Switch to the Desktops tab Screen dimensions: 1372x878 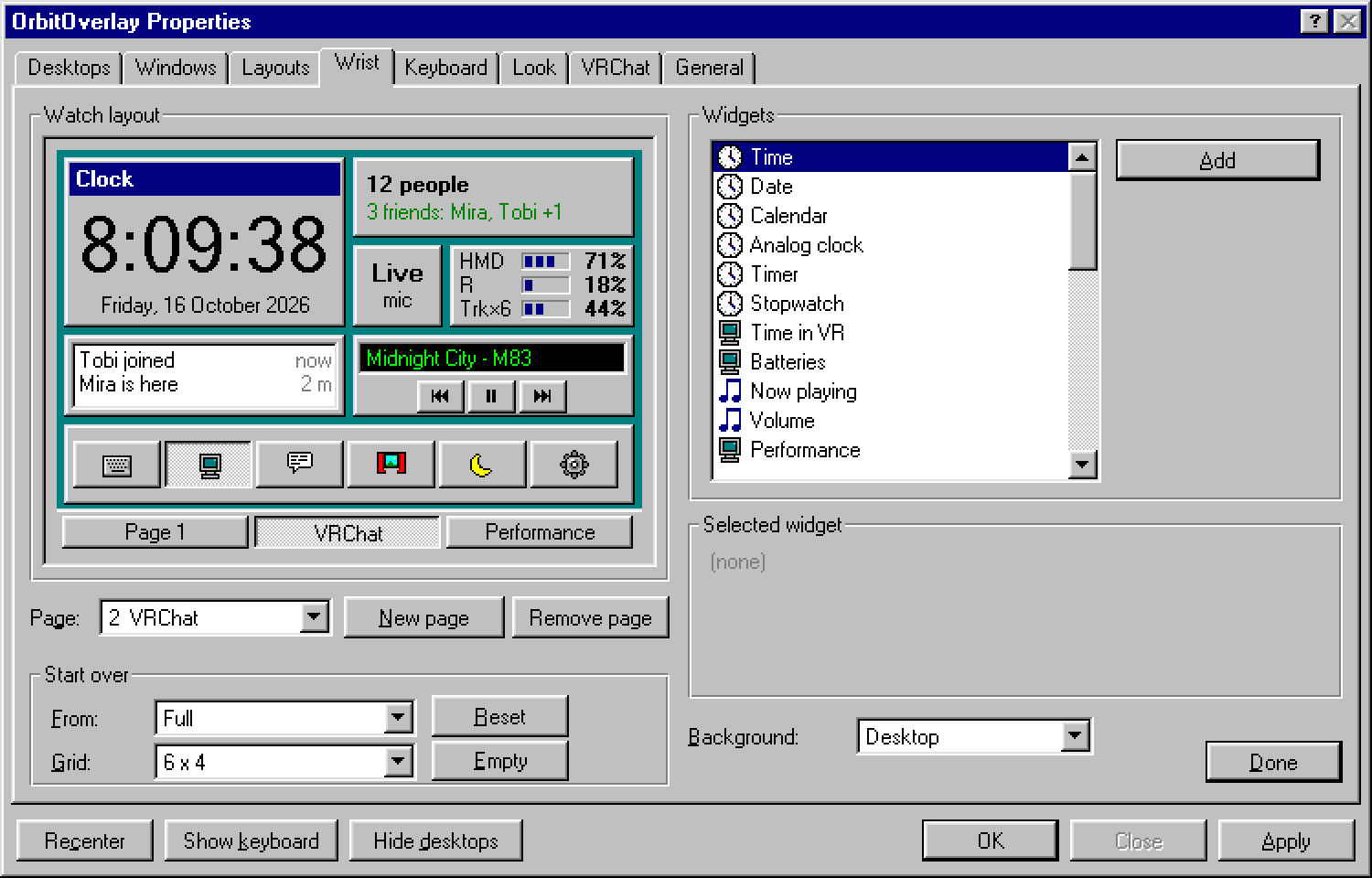click(x=69, y=68)
